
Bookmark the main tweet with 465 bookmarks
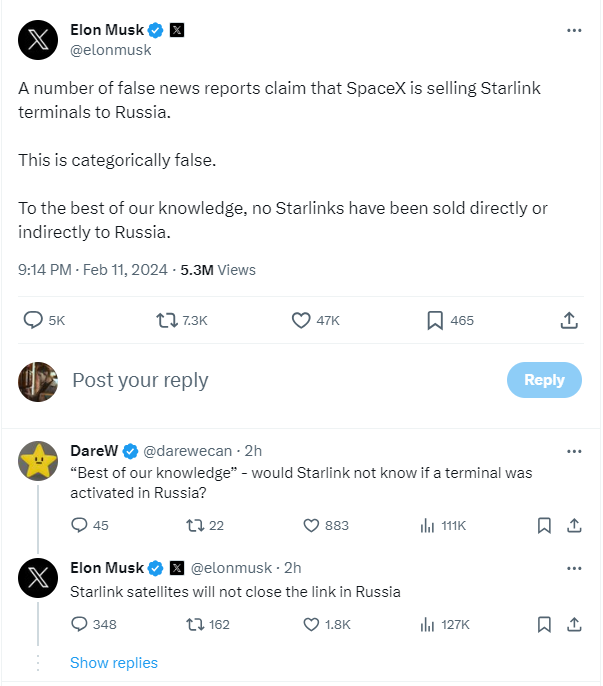(x=435, y=320)
